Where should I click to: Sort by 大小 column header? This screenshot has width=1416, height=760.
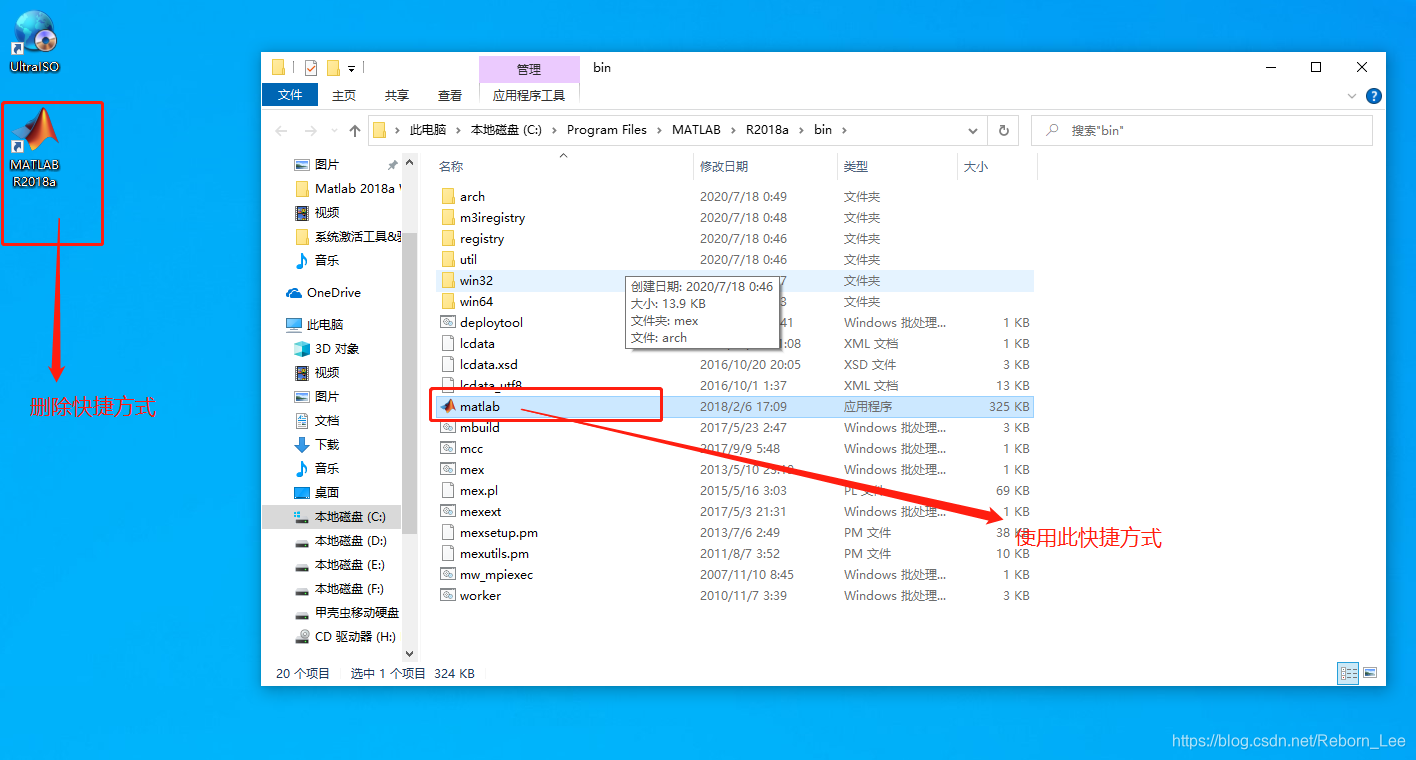[x=997, y=167]
